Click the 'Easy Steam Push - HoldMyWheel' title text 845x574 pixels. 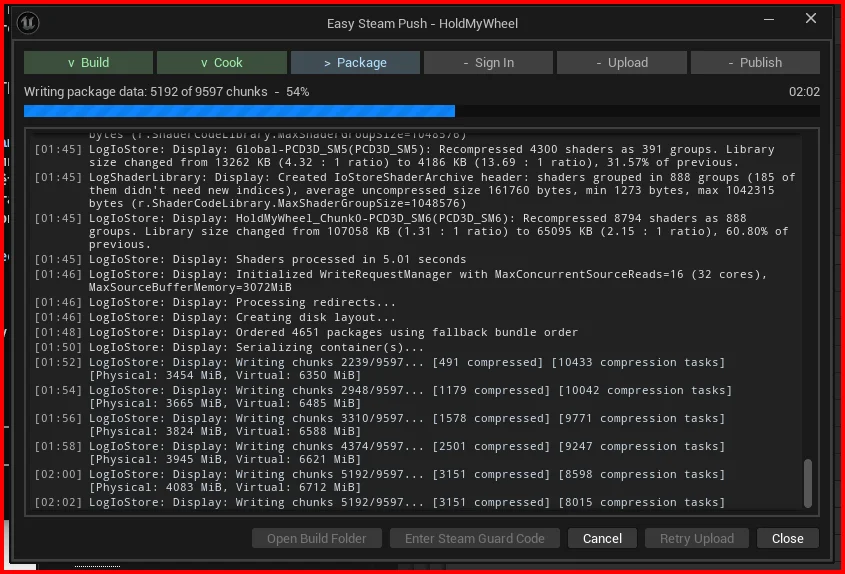[x=422, y=24]
